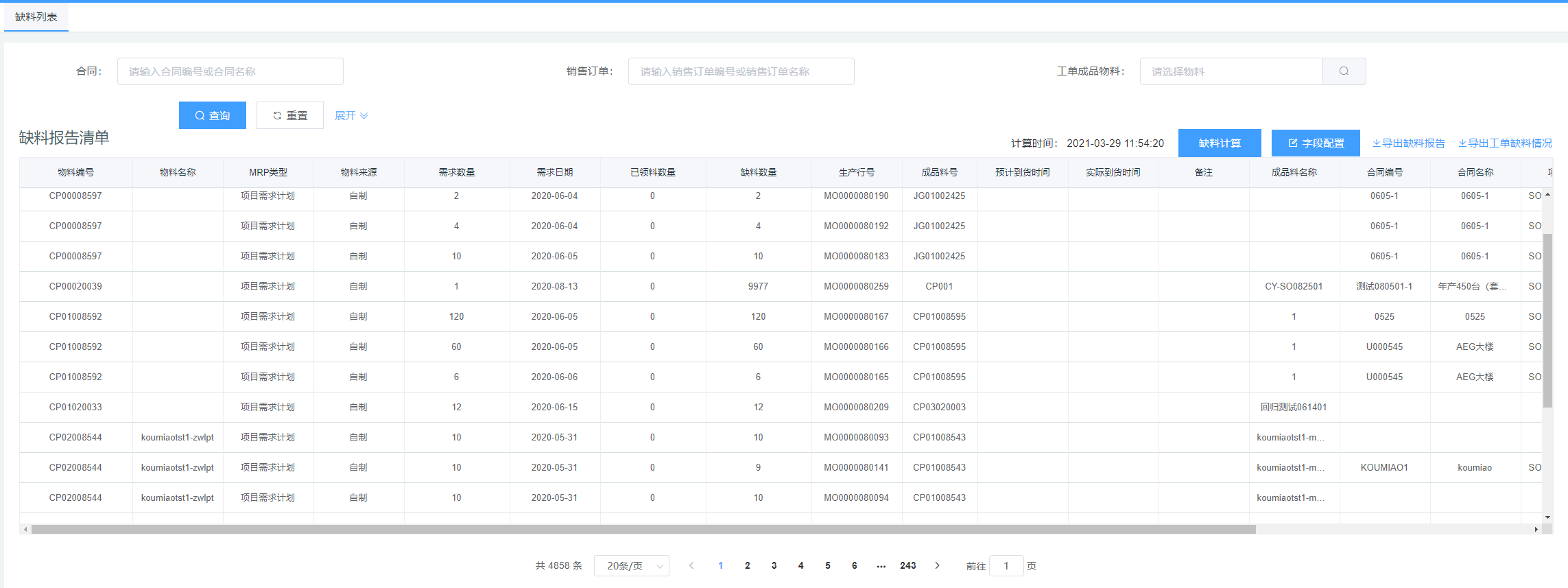Switch to the 缺料列表 tab
1568x588 pixels.
[36, 16]
